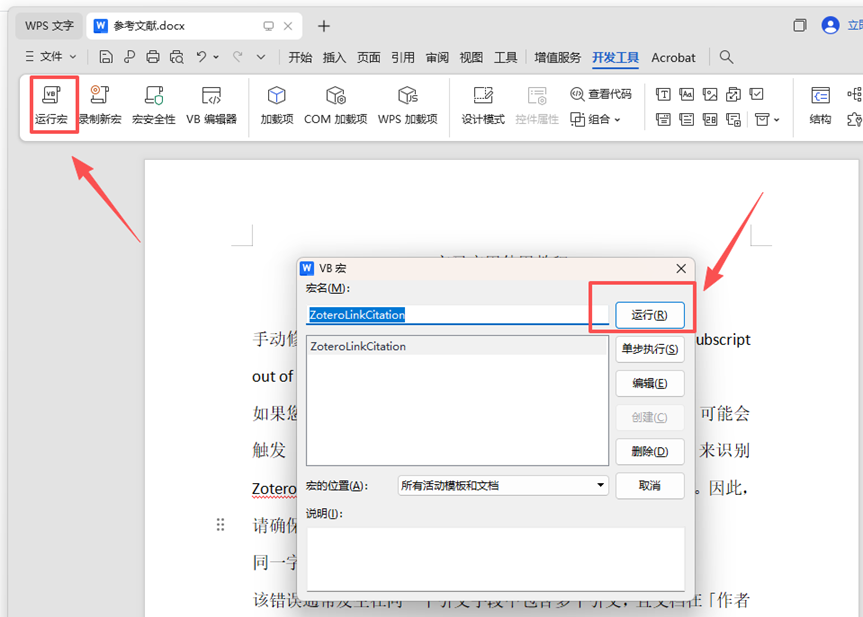Screen dimensions: 863x617
Task: Pin the 参考文献.docx document tab
Action: [266, 25]
